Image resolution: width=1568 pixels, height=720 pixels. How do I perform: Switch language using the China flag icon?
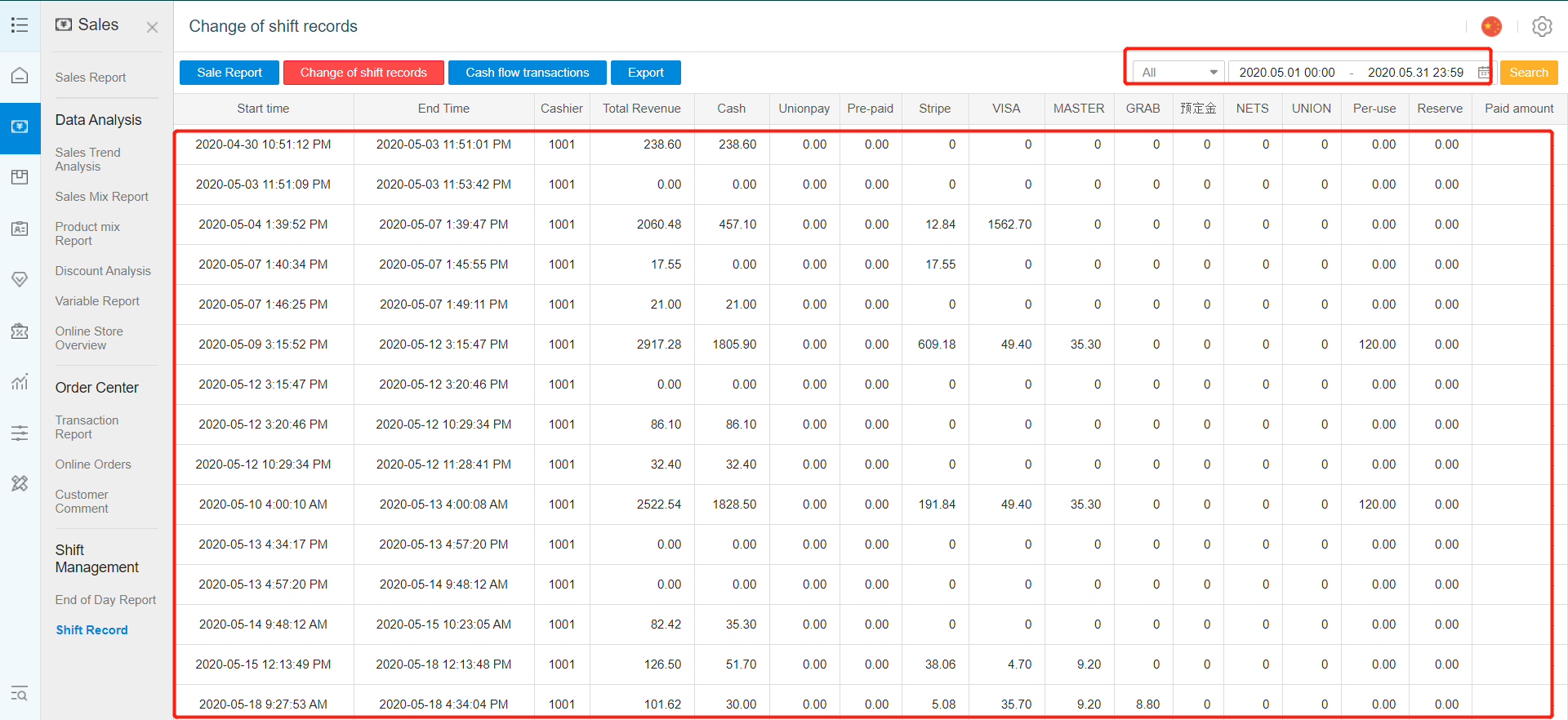1491,26
